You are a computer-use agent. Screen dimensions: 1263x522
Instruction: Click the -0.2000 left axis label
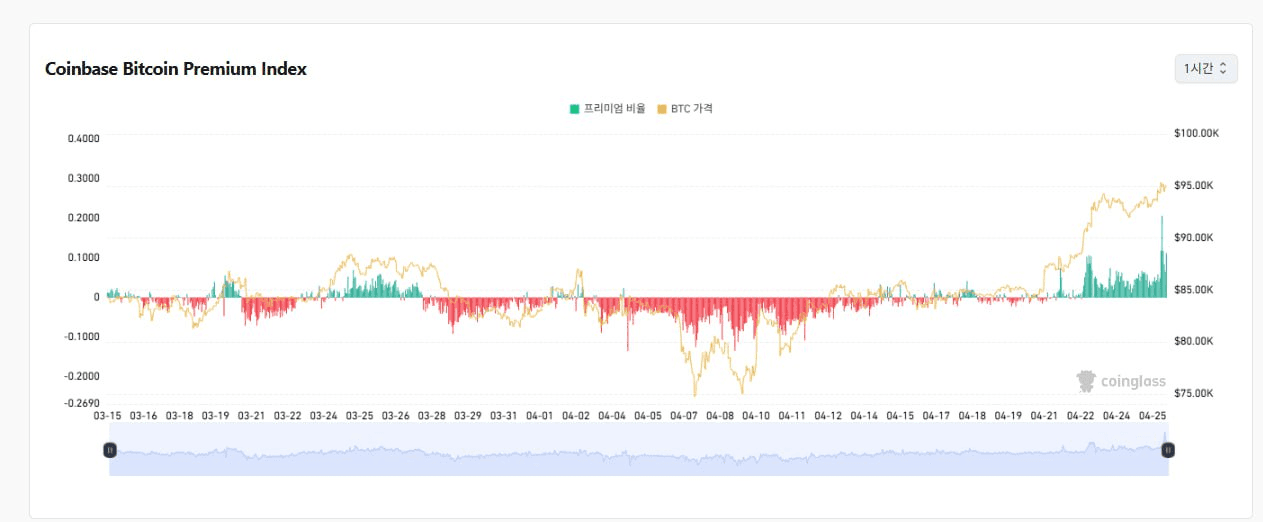tap(82, 376)
